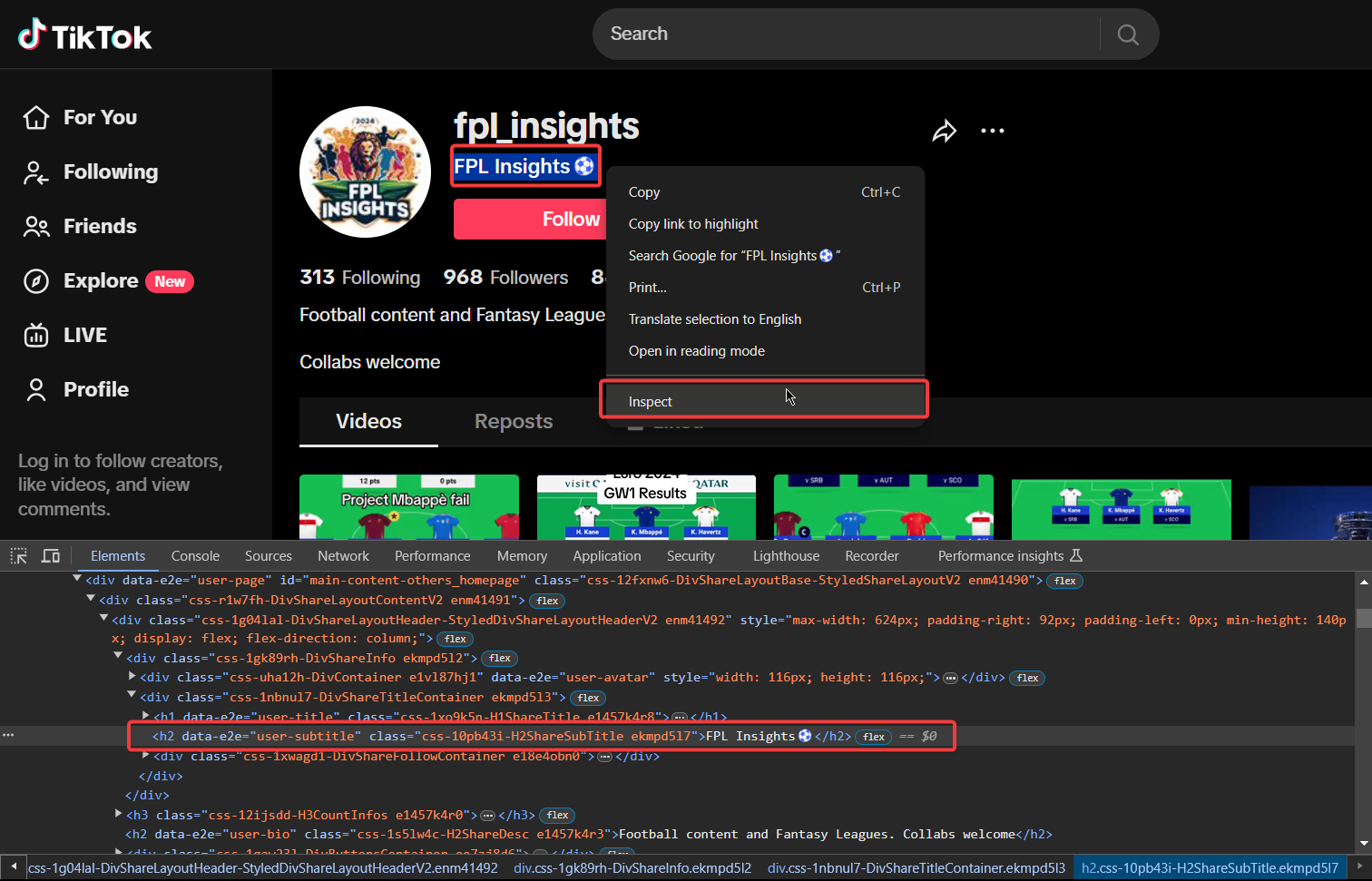Switch to the Console tab in DevTools
Image resolution: width=1372 pixels, height=881 pixels.
pyautogui.click(x=195, y=555)
